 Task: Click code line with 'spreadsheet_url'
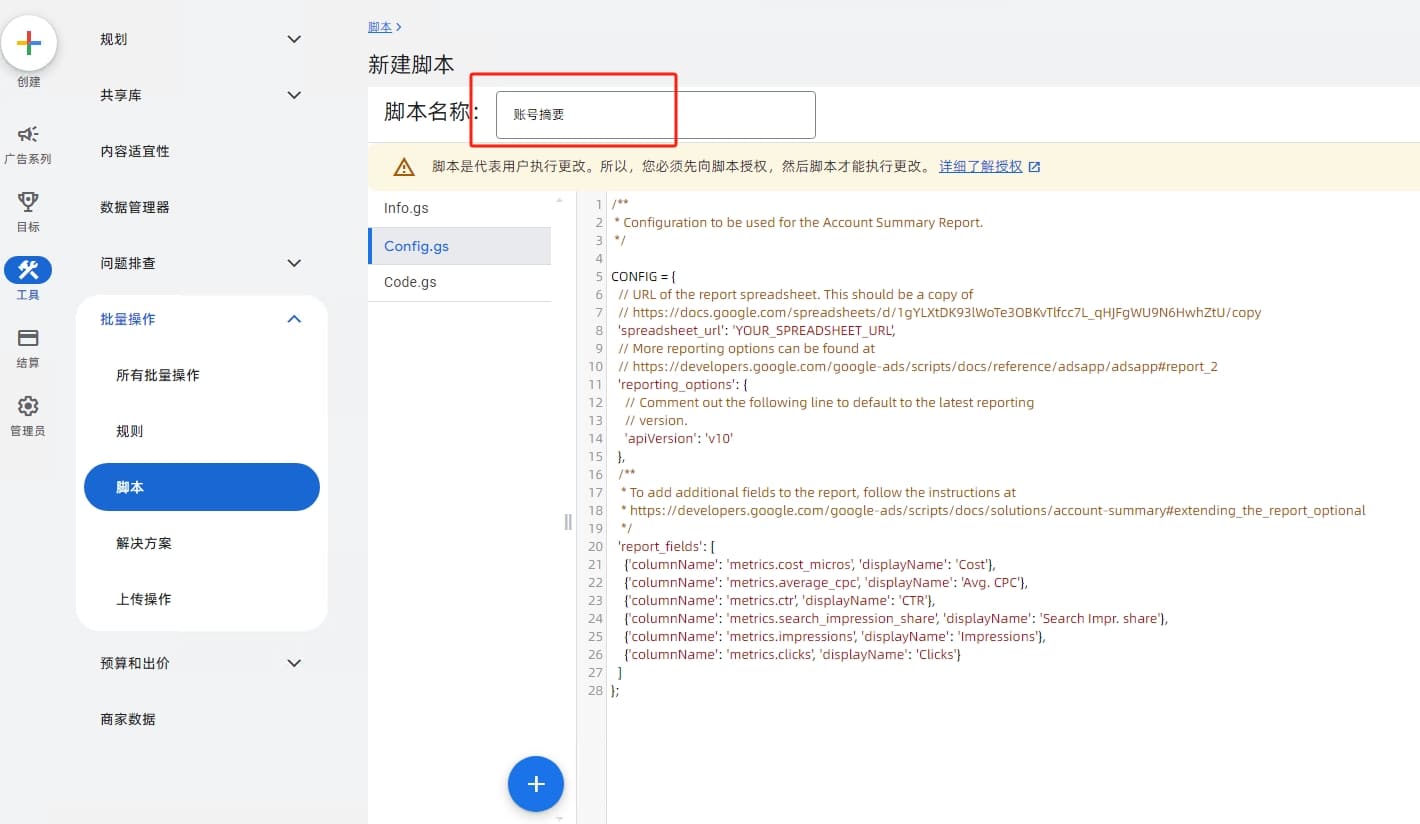click(756, 330)
